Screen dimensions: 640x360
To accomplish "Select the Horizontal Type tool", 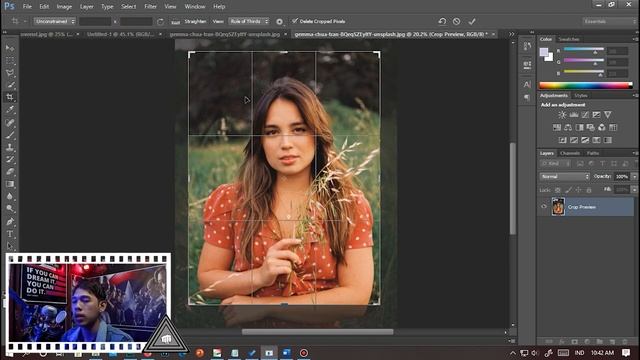I will pos(10,234).
